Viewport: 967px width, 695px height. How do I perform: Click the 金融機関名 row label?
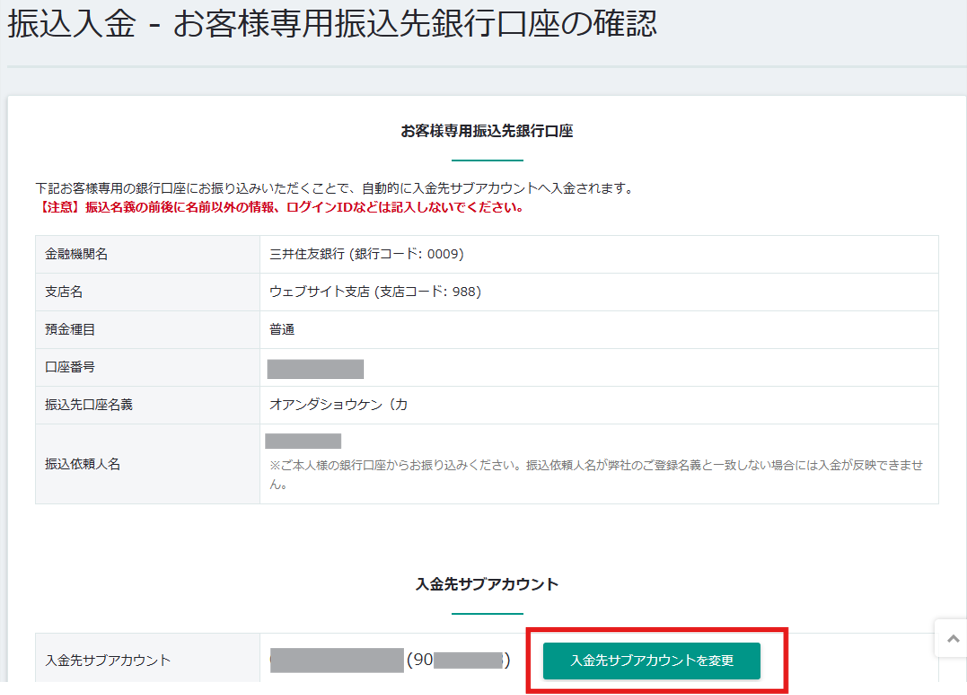tap(77, 254)
